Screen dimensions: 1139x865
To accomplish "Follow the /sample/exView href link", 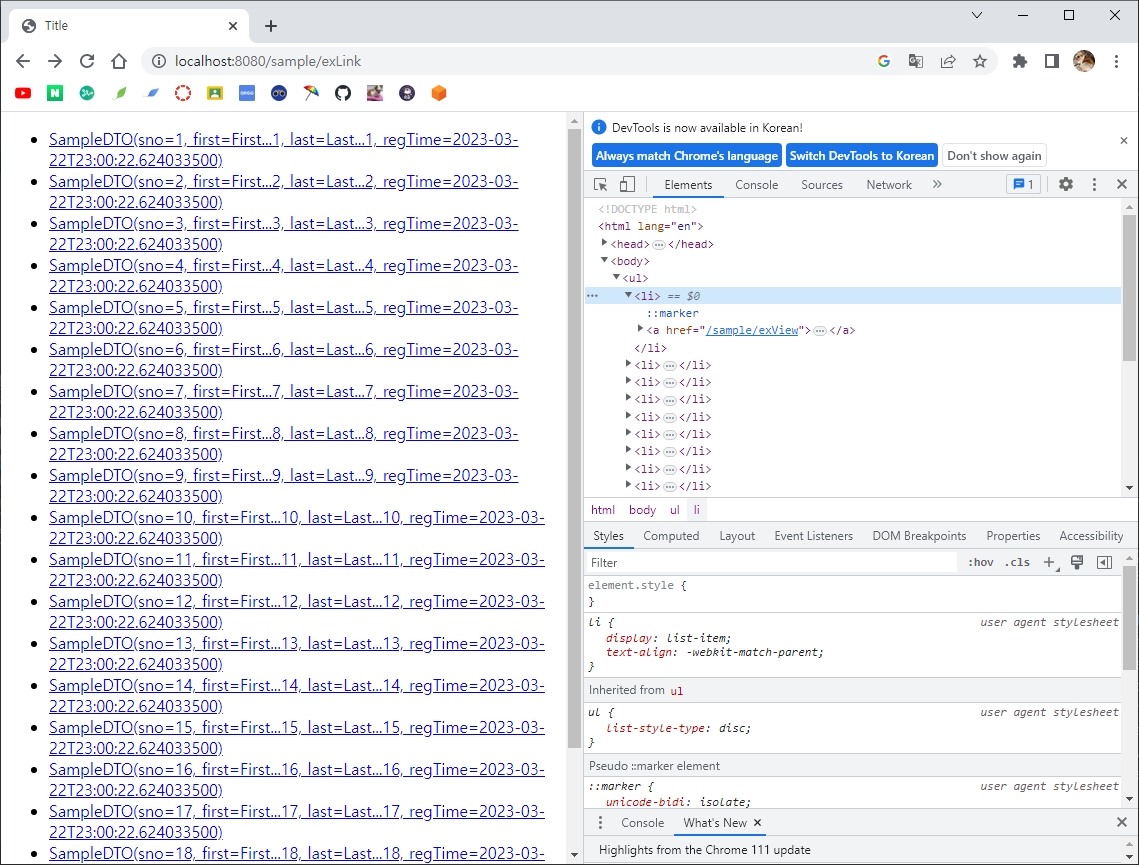I will click(752, 330).
